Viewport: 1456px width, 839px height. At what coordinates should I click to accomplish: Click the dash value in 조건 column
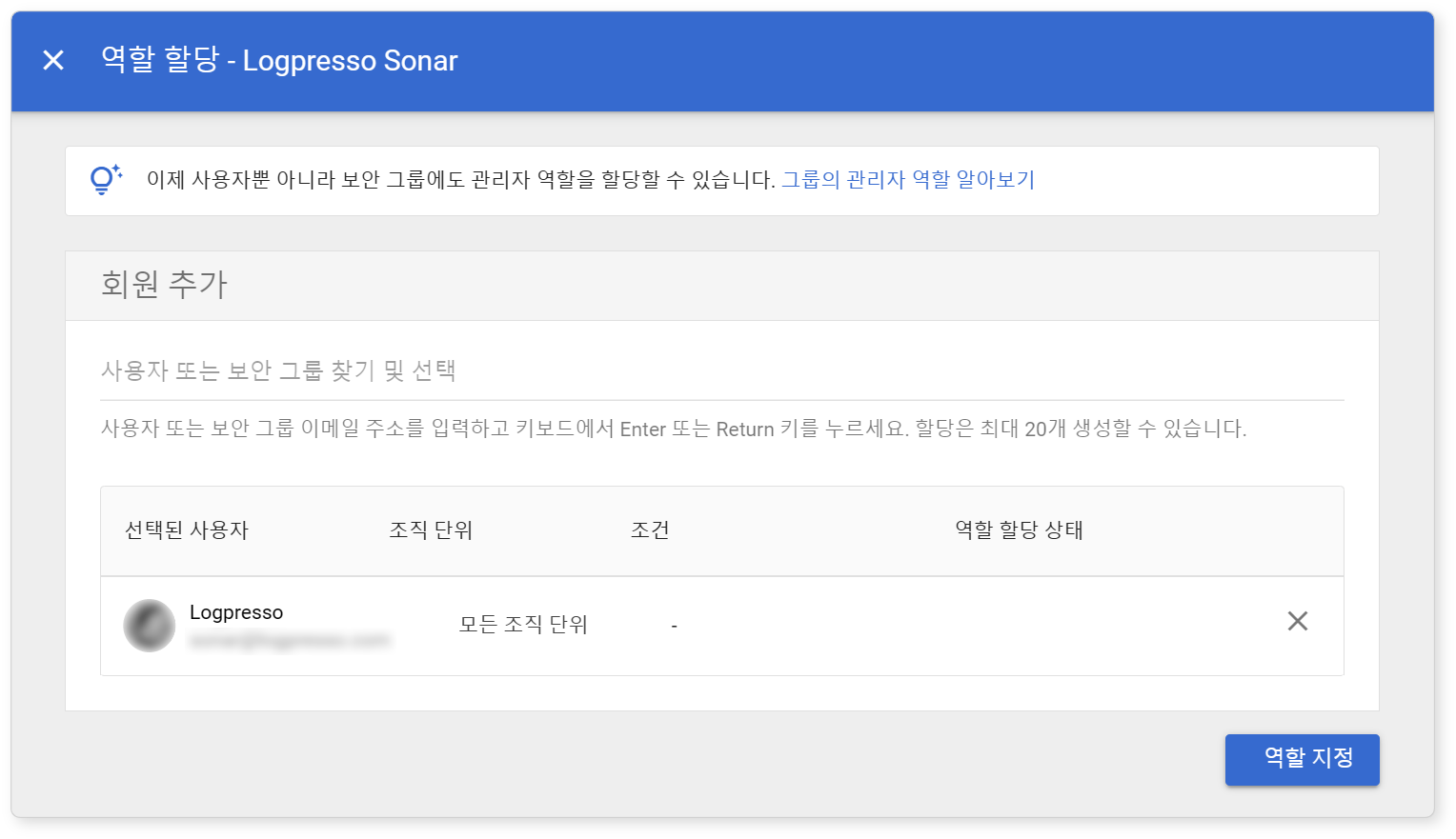[x=674, y=626]
